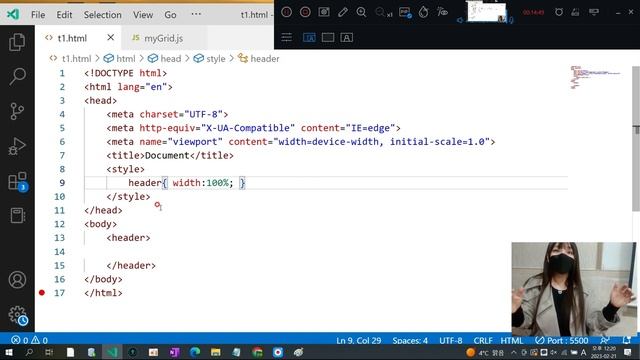Open the recorder settings sliders icon
This screenshot has width=640, height=360.
pyautogui.click(x=287, y=38)
